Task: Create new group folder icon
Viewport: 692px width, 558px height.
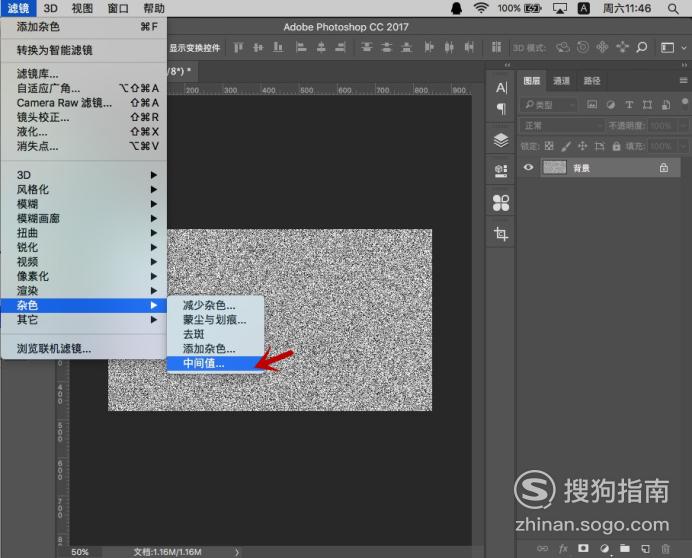Action: click(x=624, y=548)
